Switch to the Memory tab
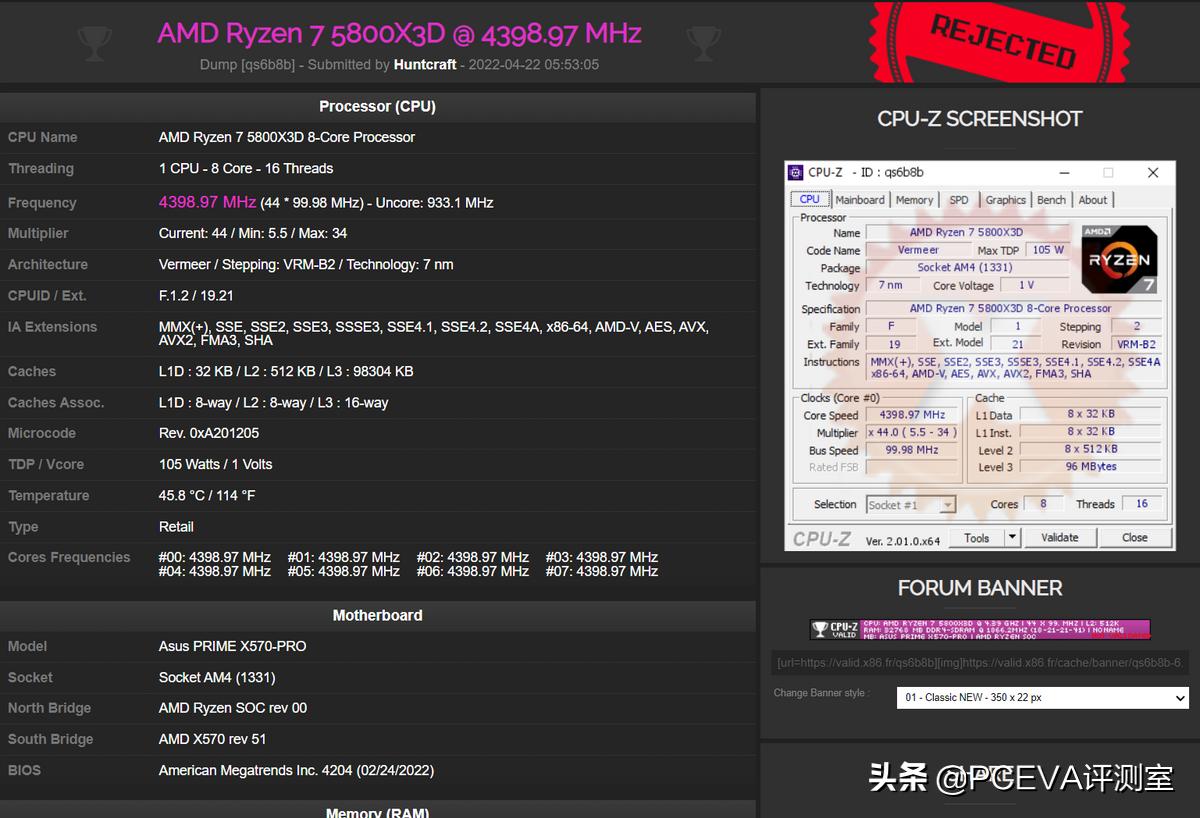The image size is (1200, 818). coord(915,199)
